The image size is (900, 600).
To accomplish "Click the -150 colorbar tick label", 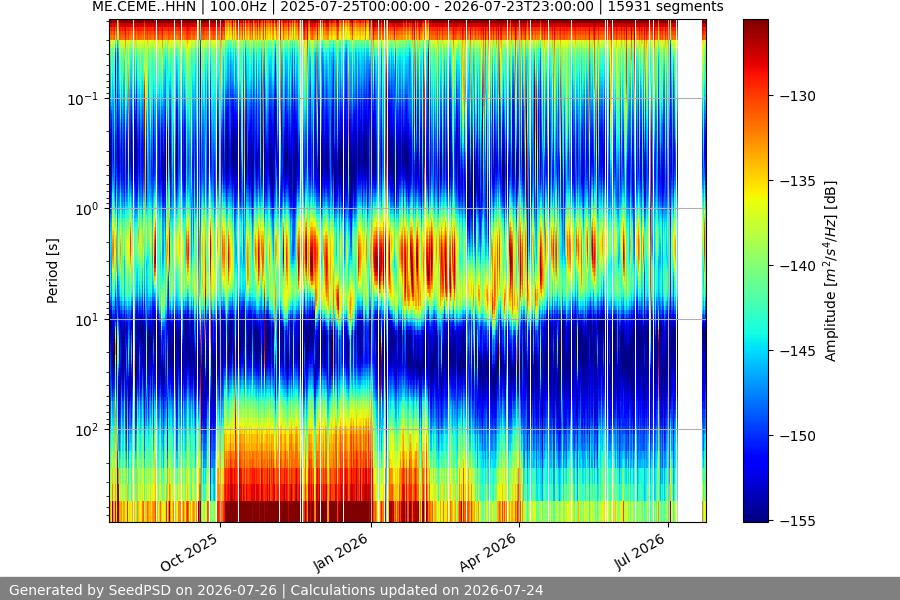I will 797,436.
